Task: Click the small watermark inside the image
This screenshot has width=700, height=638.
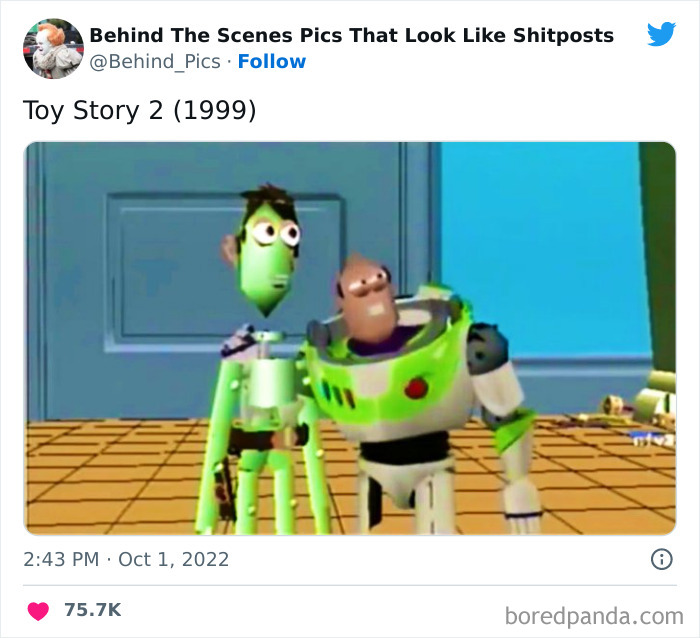Action: (x=654, y=440)
